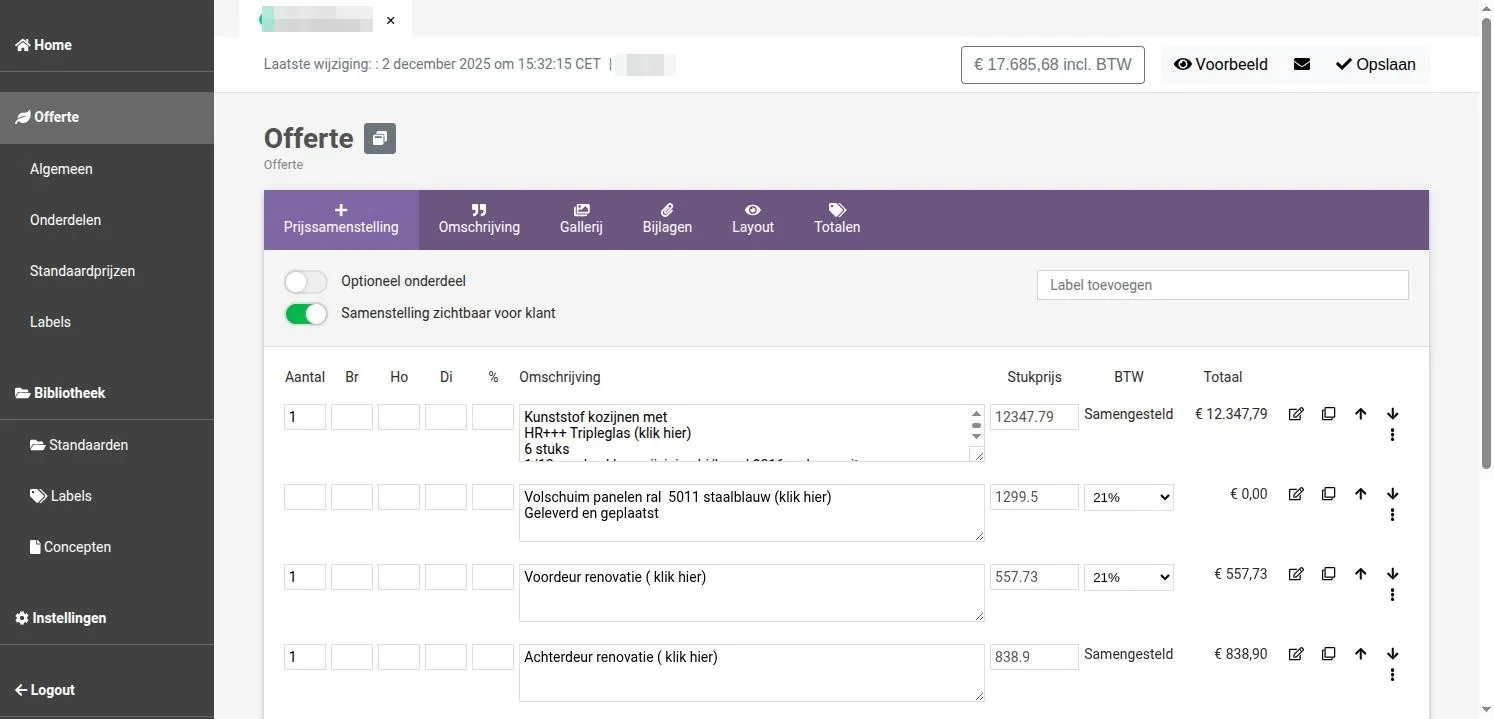
Task: Open the Bijlagen tab
Action: click(x=667, y=220)
